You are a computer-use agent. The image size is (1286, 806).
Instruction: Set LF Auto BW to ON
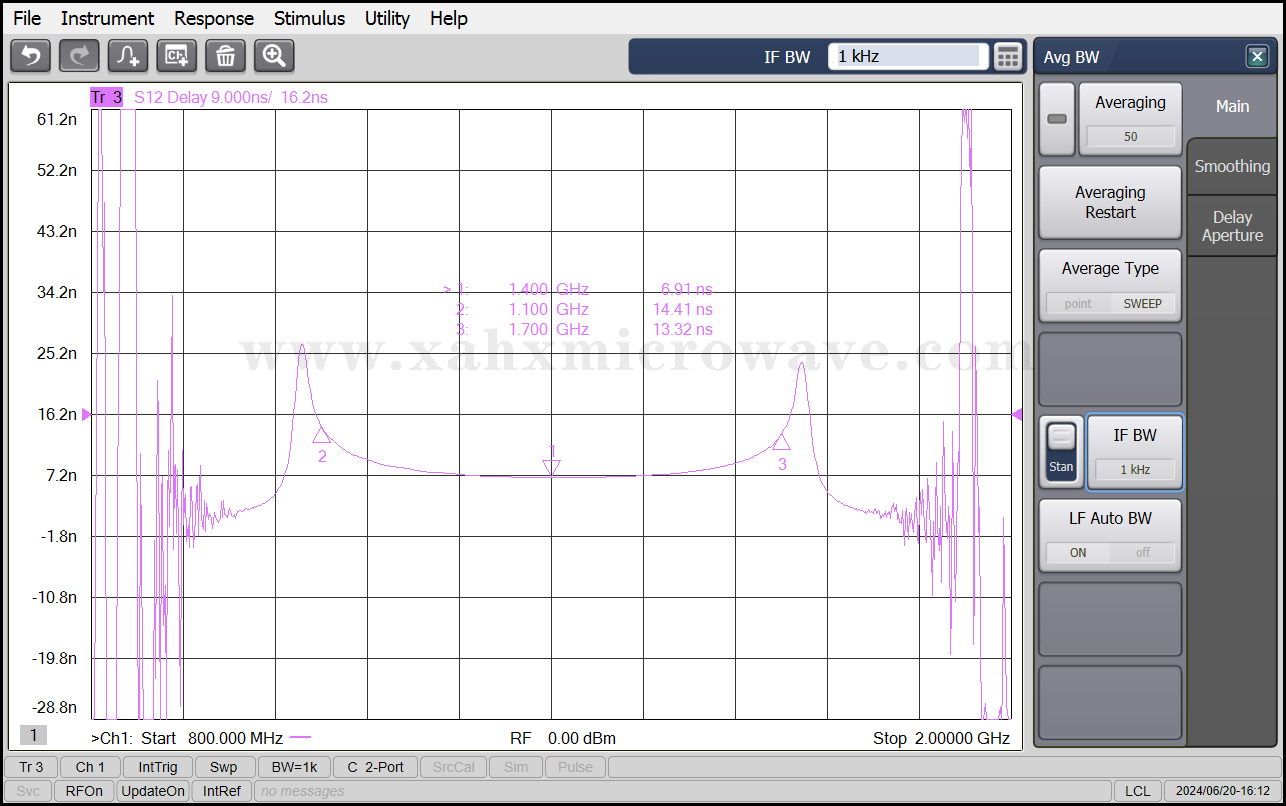click(x=1078, y=552)
